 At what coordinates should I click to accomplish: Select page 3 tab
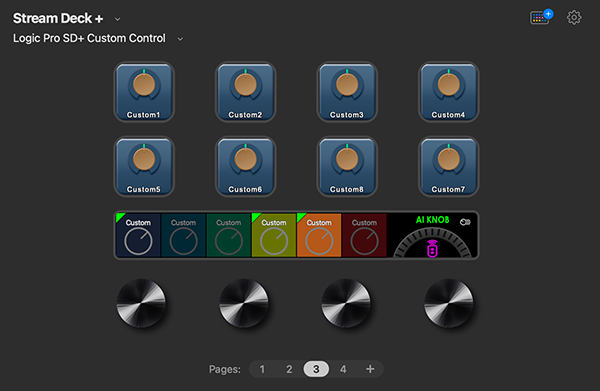click(x=316, y=369)
